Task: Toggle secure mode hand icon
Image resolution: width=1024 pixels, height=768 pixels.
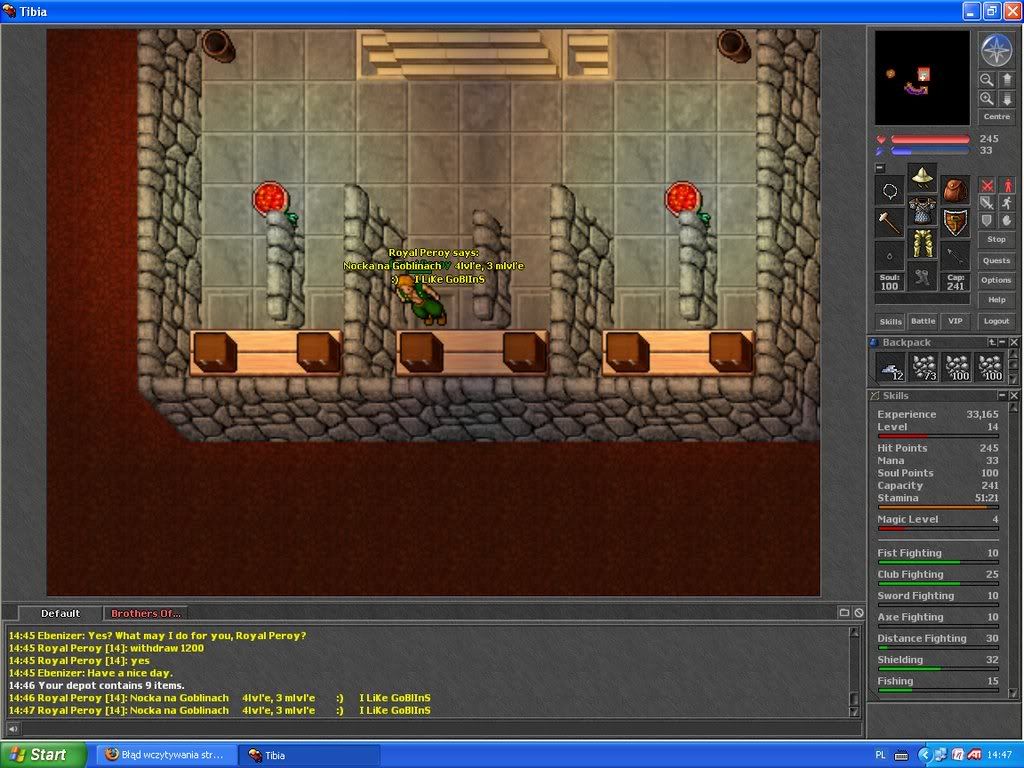Action: 1007,221
